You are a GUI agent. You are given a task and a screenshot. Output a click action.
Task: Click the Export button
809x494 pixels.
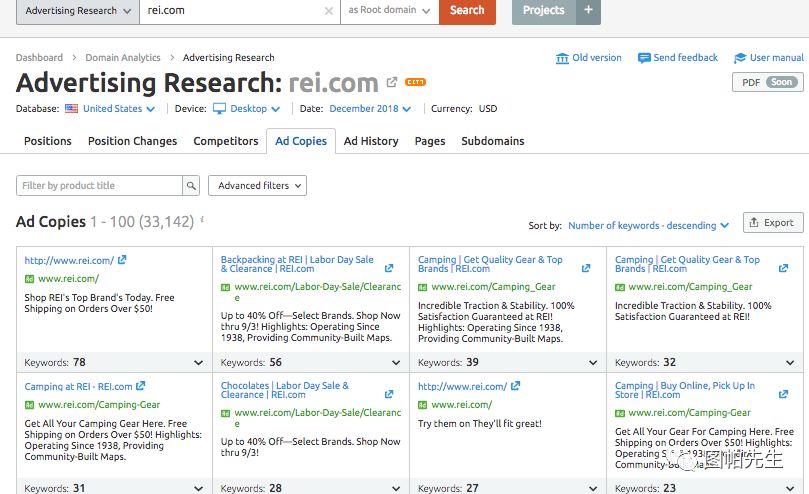coord(773,222)
